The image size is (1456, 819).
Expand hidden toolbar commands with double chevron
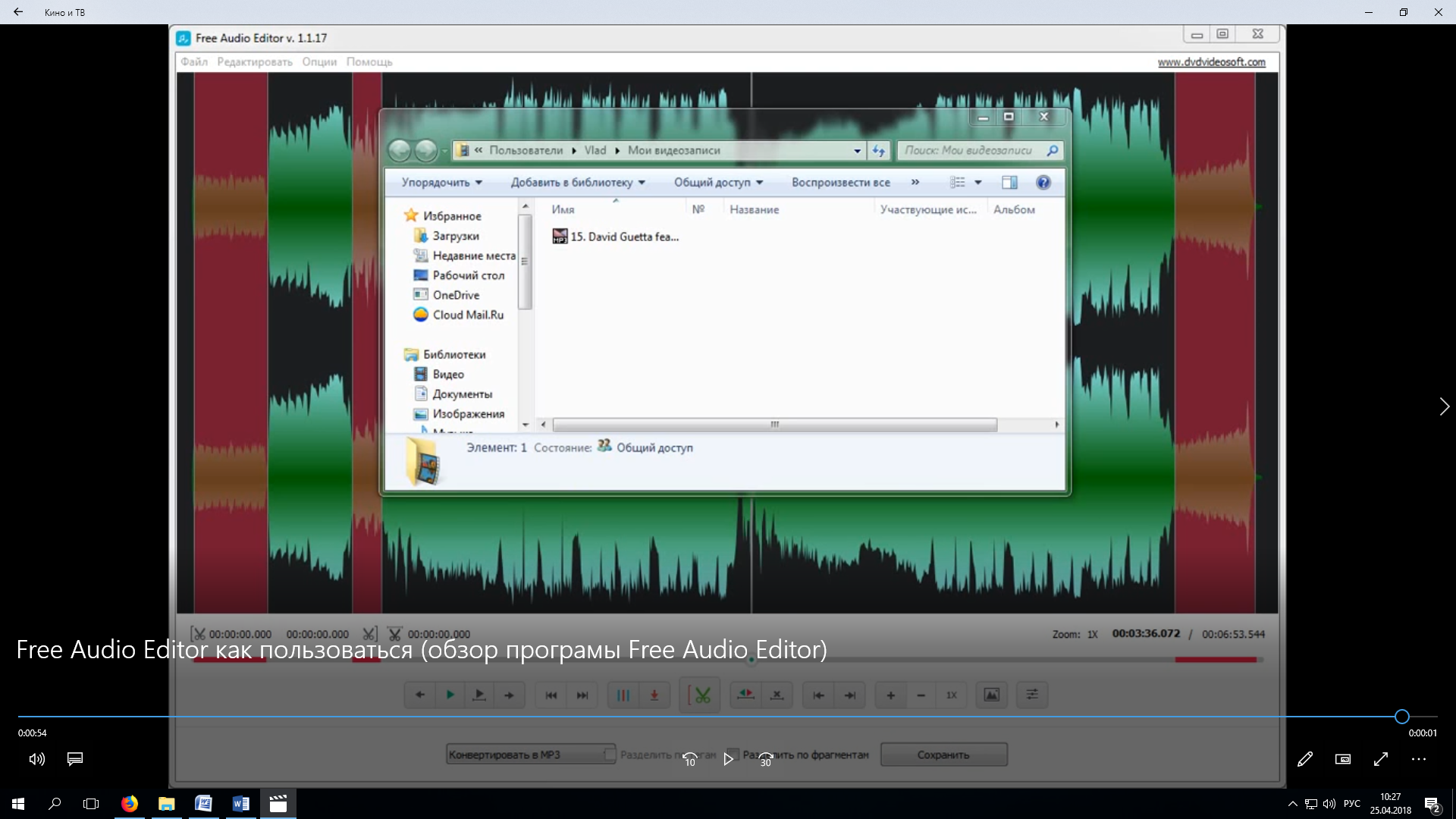click(915, 182)
